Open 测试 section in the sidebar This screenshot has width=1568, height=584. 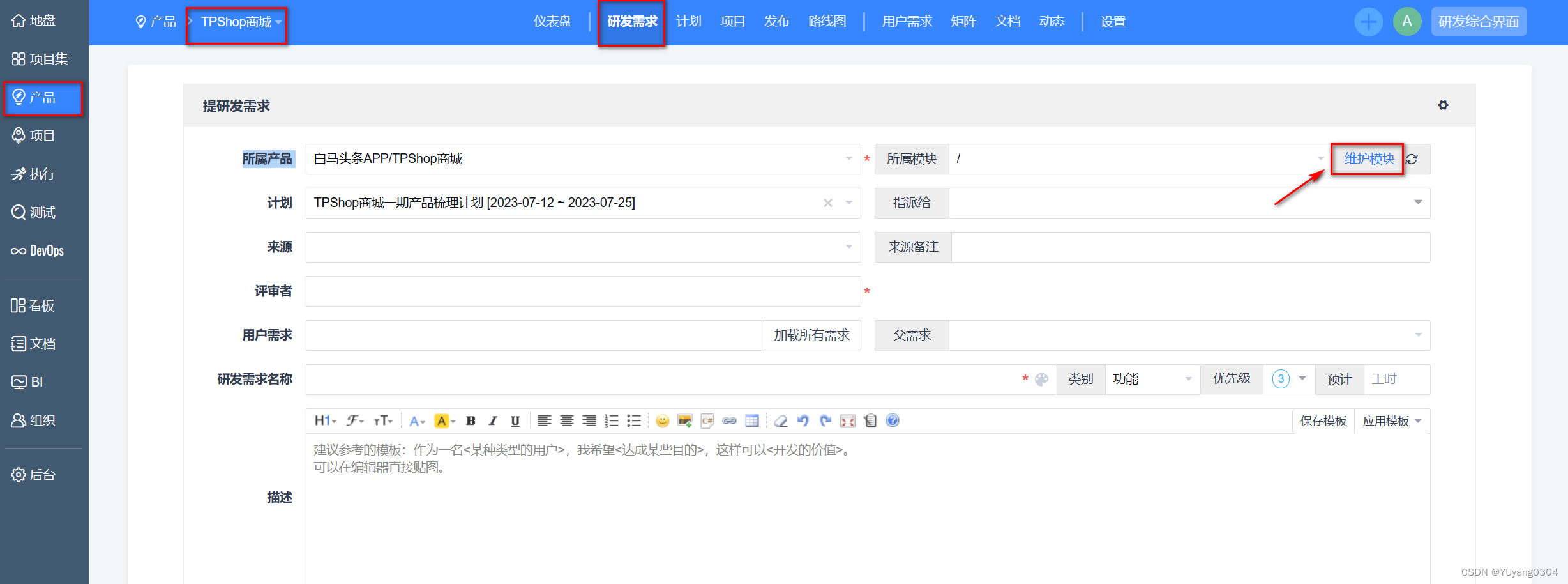[34, 212]
